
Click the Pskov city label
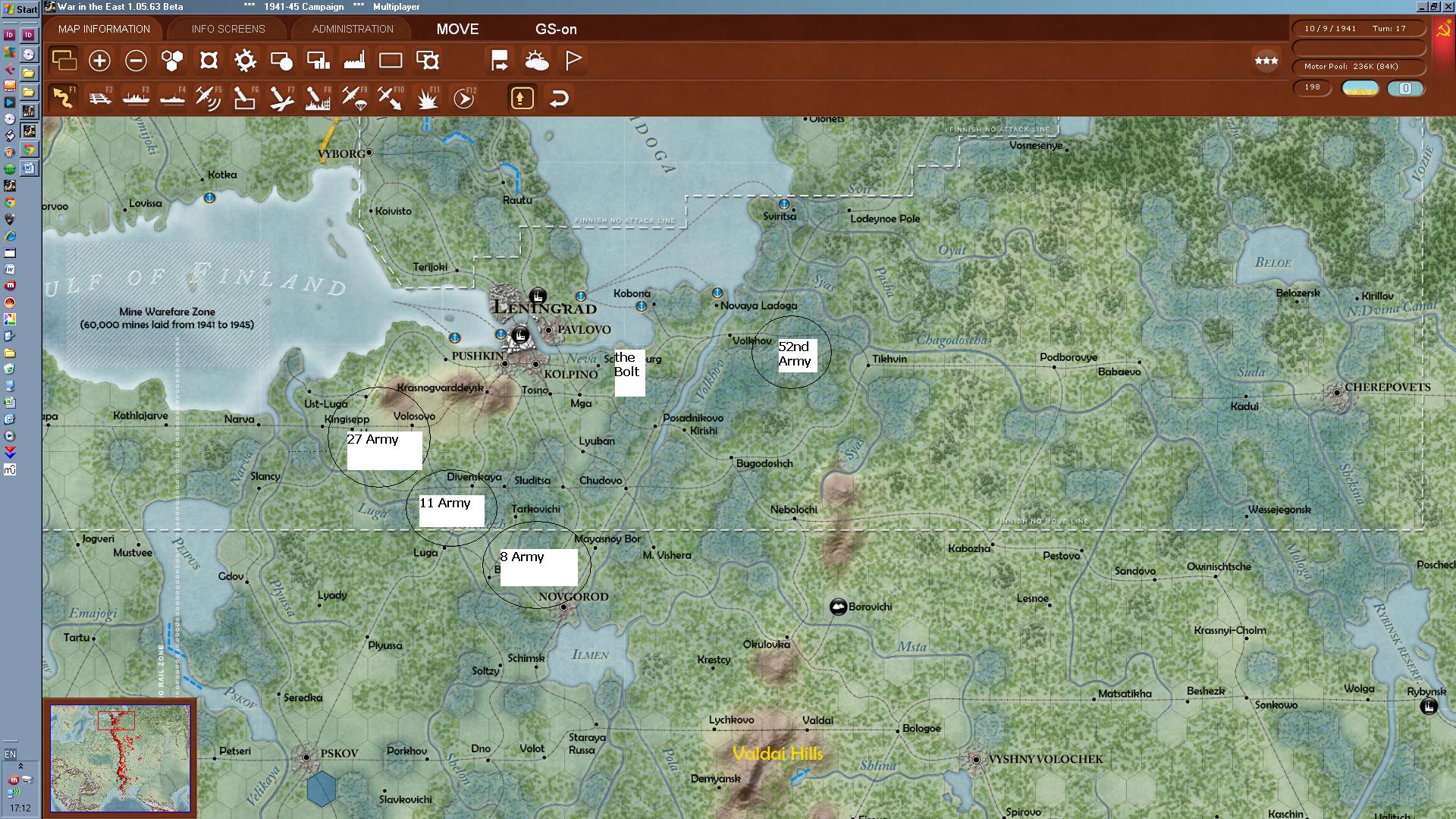pos(339,753)
